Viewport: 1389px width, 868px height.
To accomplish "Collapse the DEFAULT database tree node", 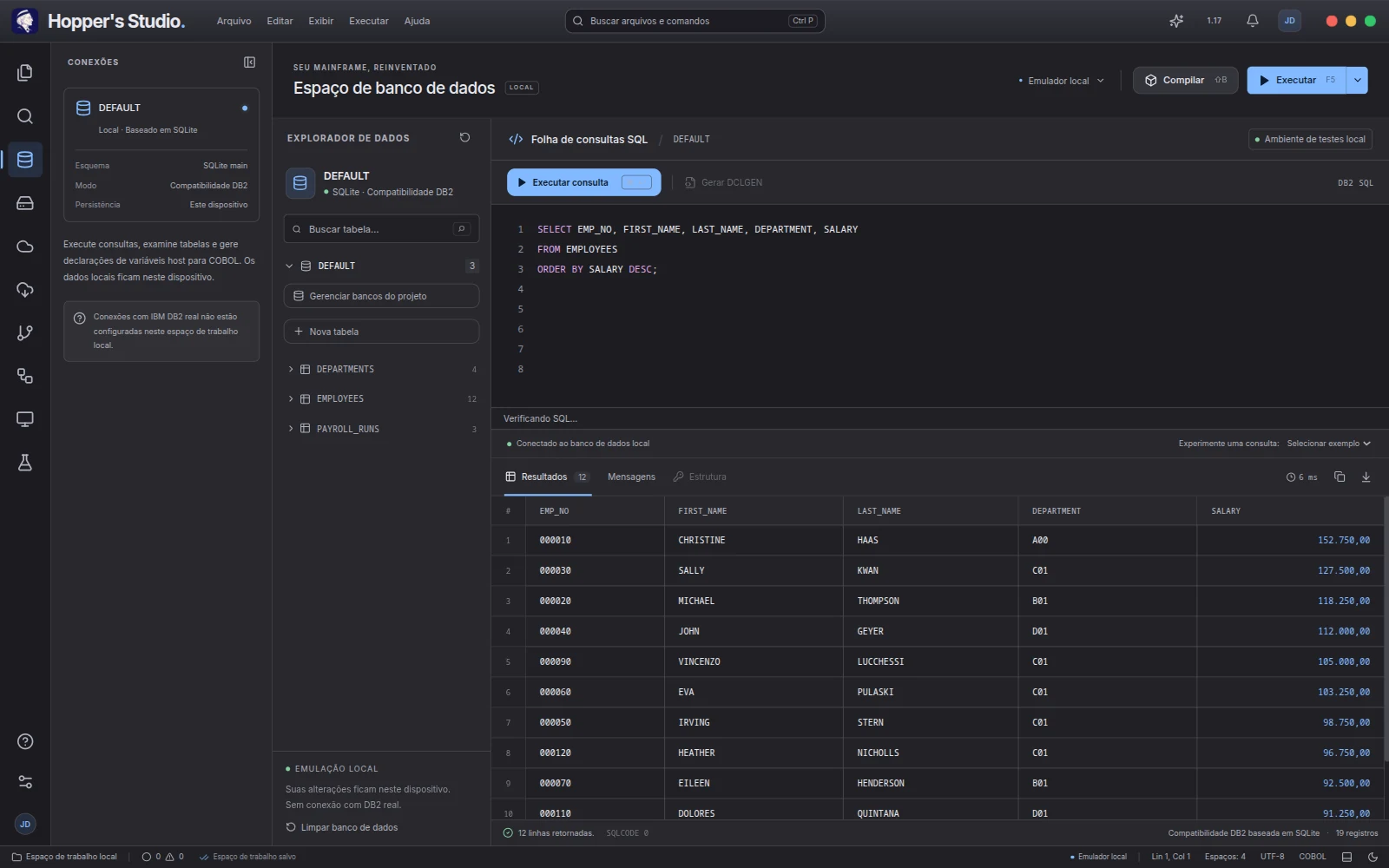I will [289, 266].
